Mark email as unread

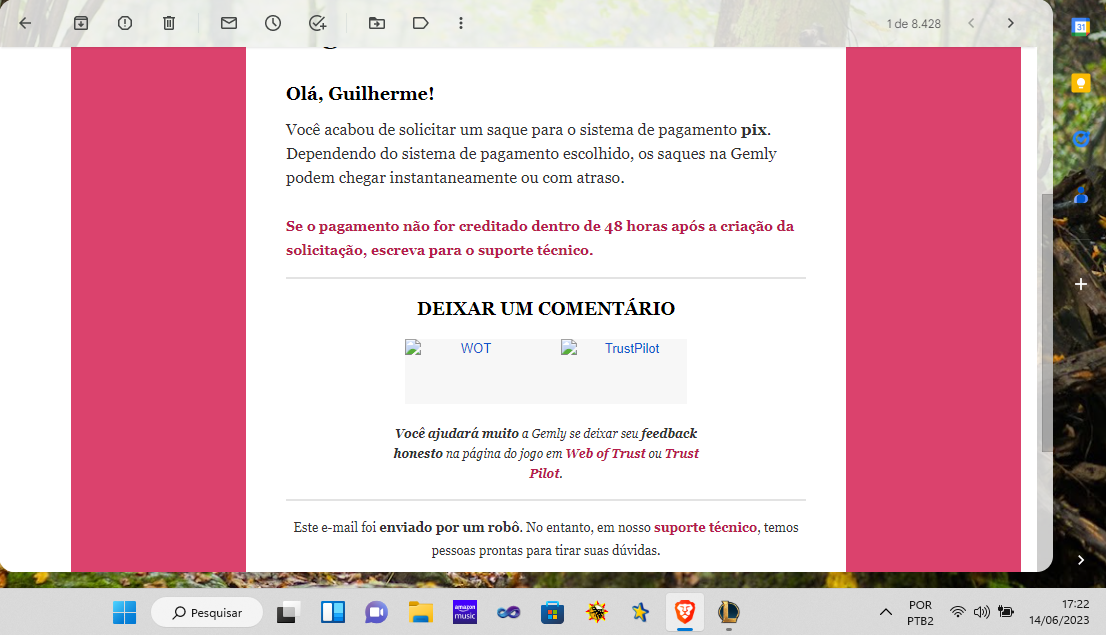(229, 23)
